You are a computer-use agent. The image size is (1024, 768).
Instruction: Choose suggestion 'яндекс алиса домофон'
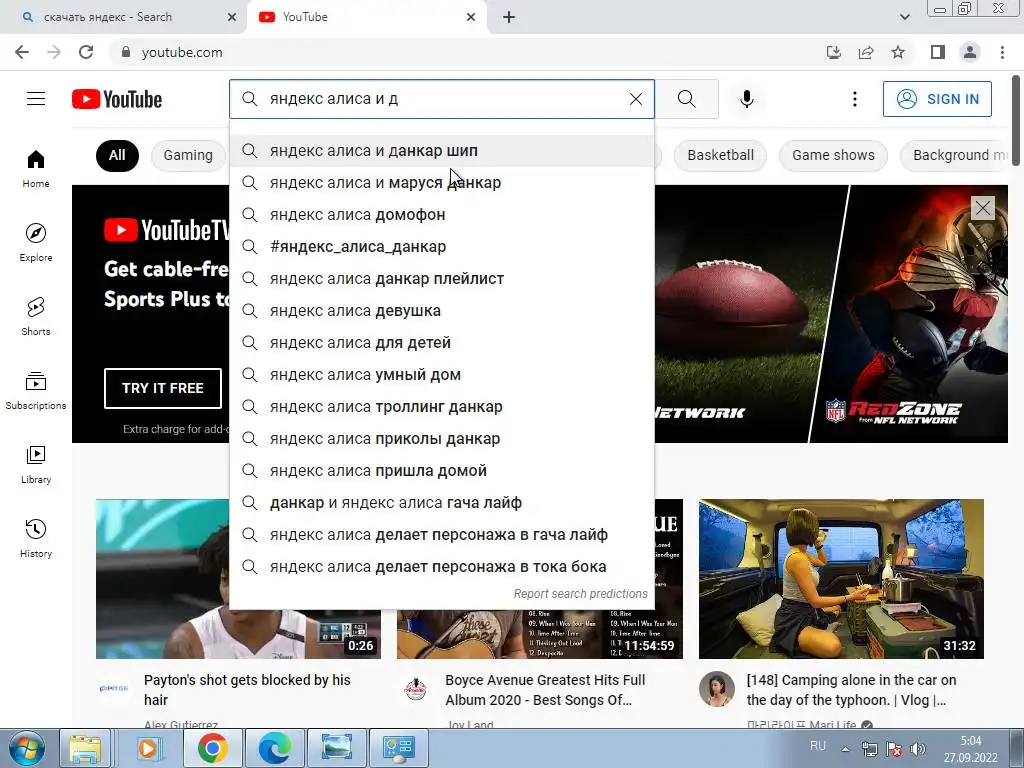point(442,215)
